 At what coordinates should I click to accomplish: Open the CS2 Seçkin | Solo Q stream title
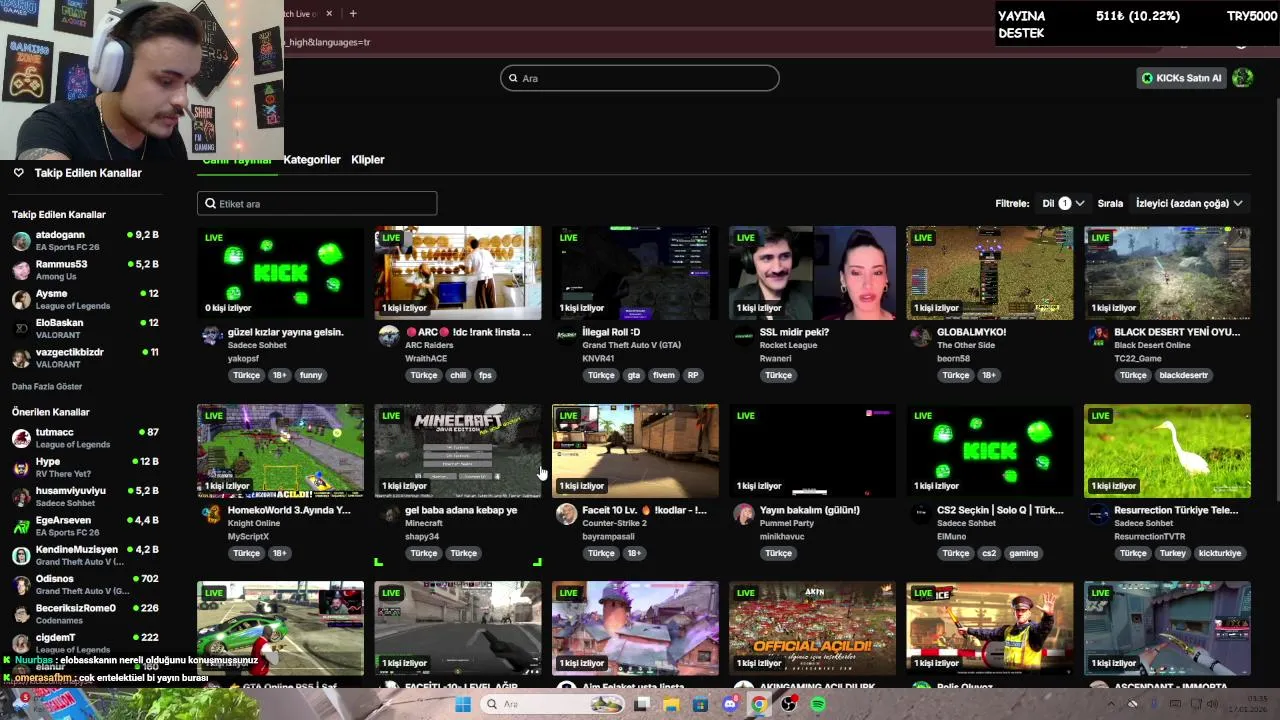click(1000, 510)
